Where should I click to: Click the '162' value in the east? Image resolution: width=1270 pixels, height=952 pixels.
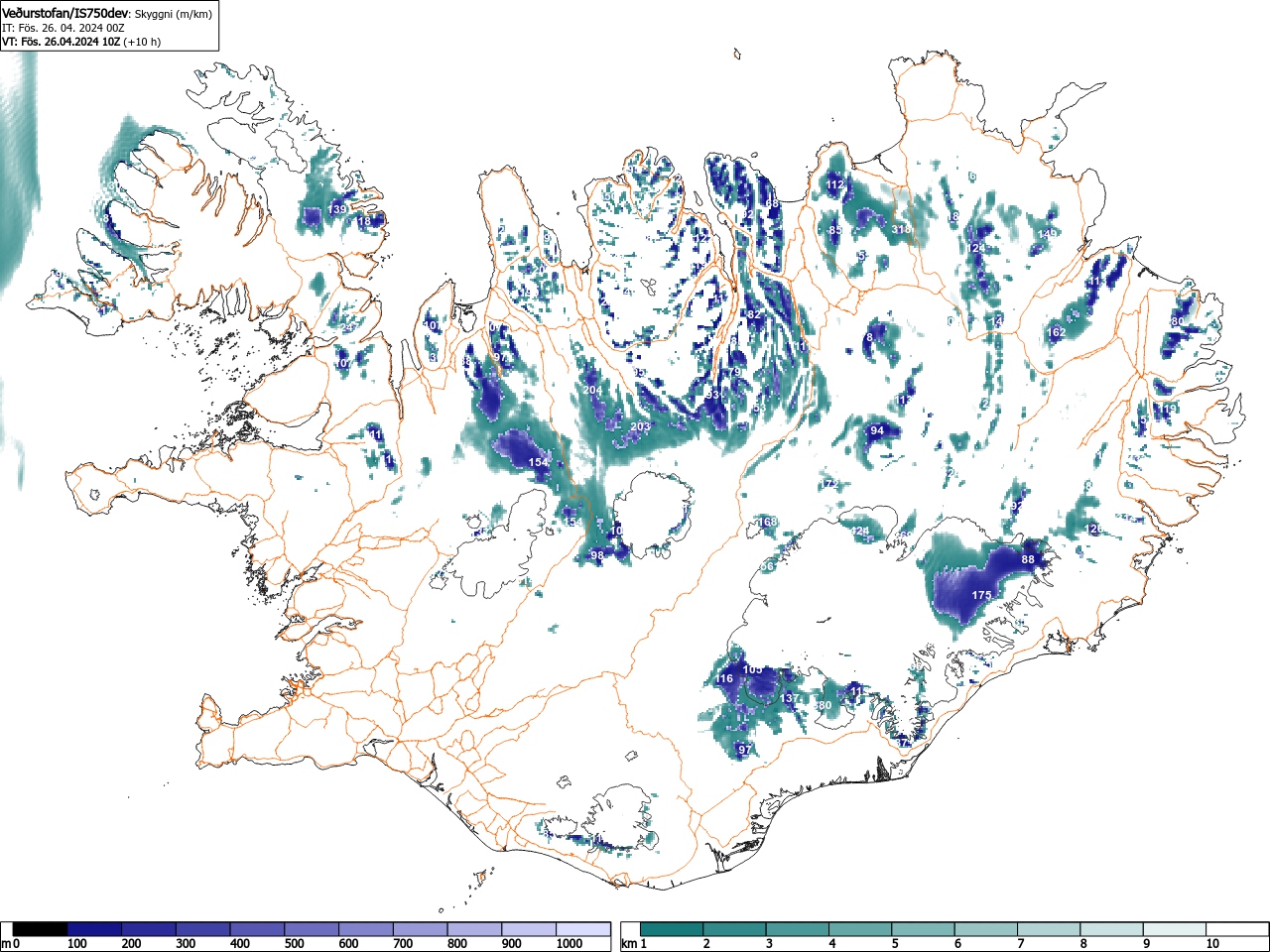click(1056, 333)
